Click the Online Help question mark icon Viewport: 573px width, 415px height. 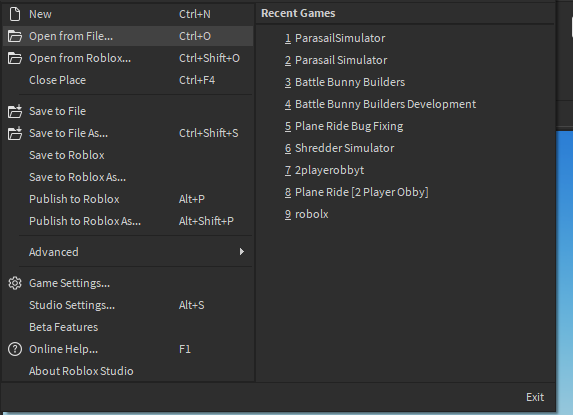15,349
